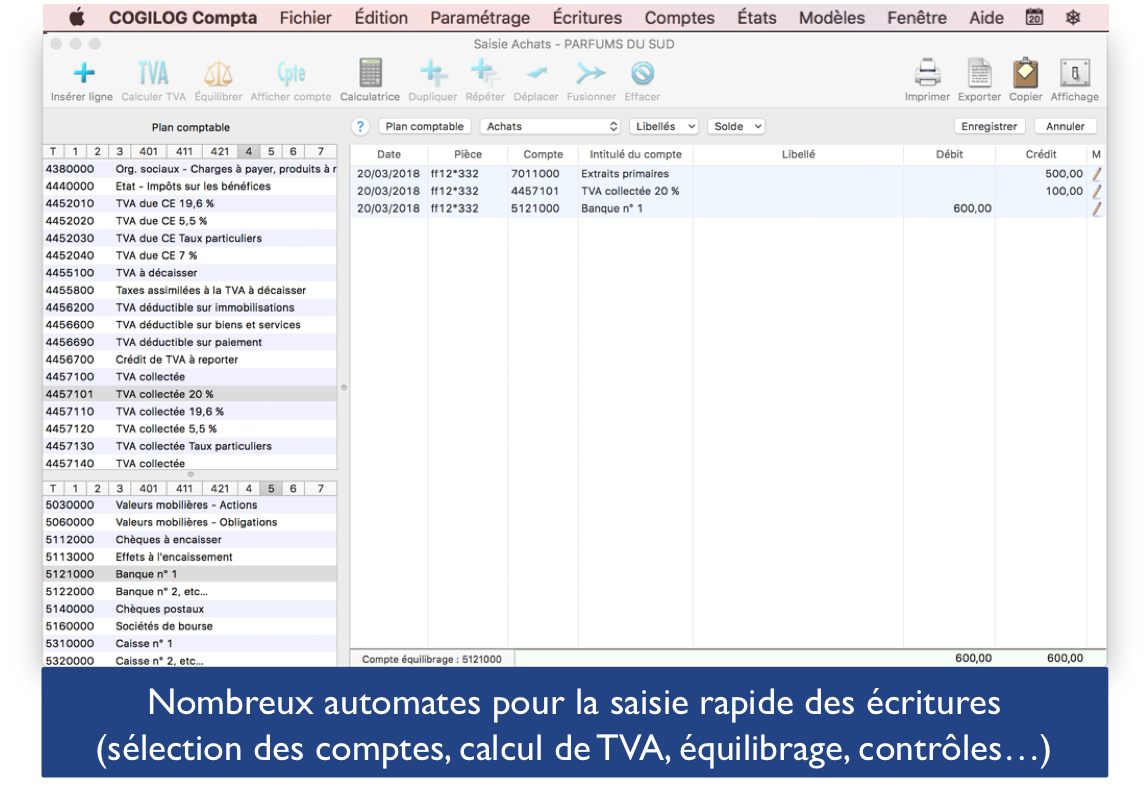Click the 600,00 debit cell on the Banque row
The height and width of the screenshot is (789, 1147).
pyautogui.click(x=949, y=208)
